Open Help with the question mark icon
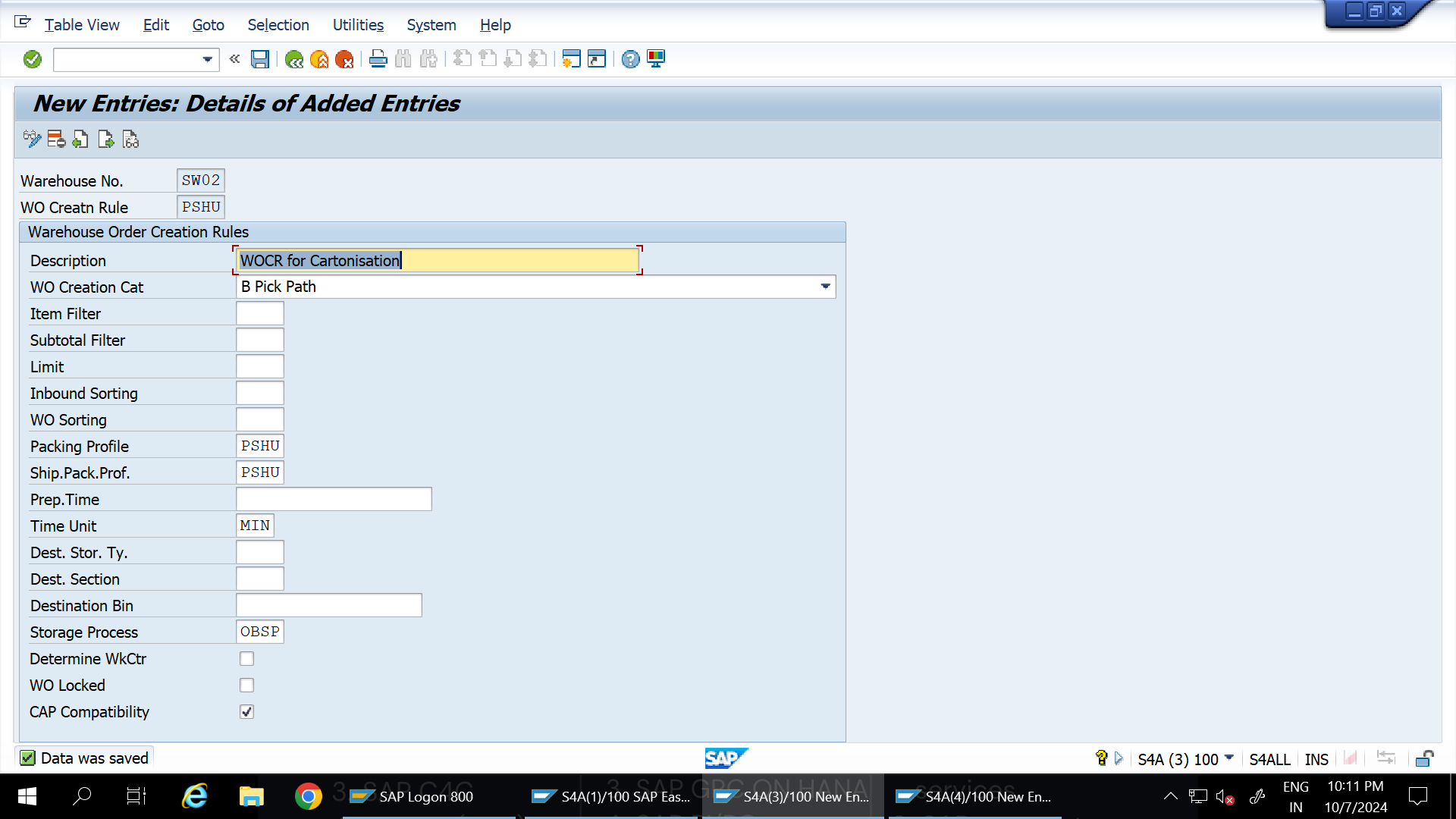The height and width of the screenshot is (819, 1456). (629, 59)
